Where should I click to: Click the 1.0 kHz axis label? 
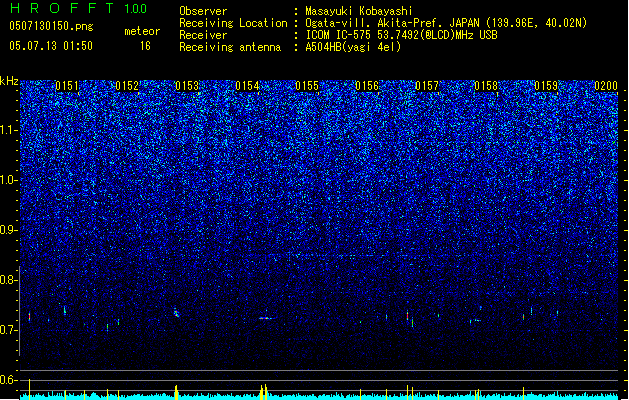click(x=9, y=180)
